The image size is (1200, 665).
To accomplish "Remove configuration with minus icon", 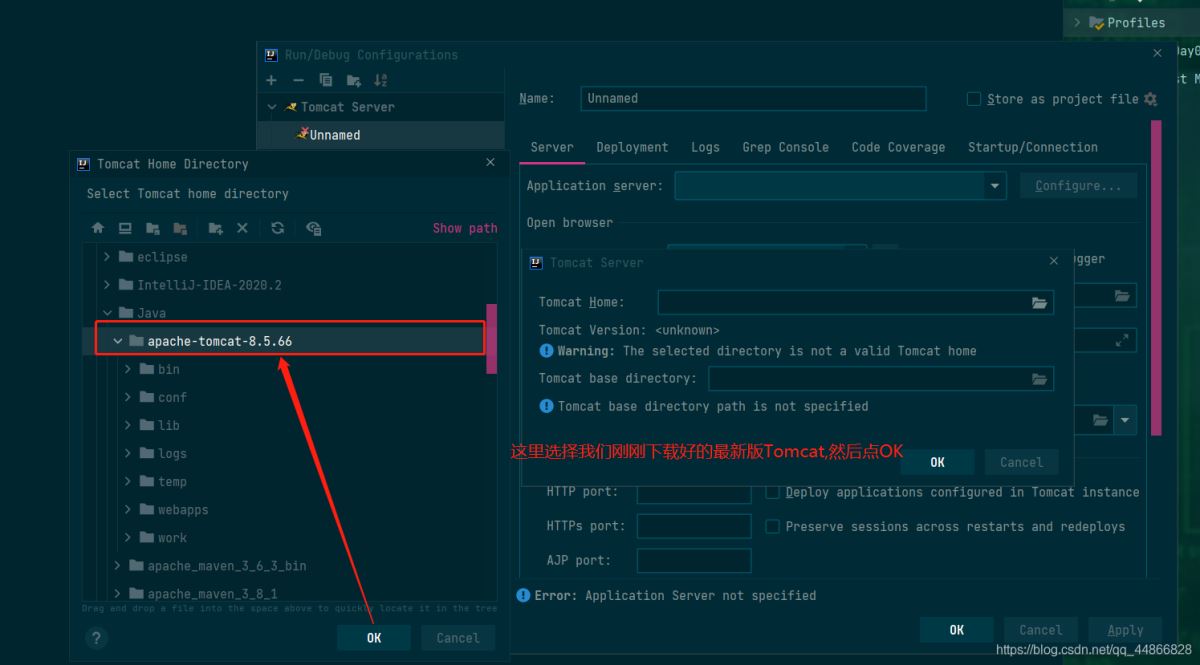I will 298,80.
